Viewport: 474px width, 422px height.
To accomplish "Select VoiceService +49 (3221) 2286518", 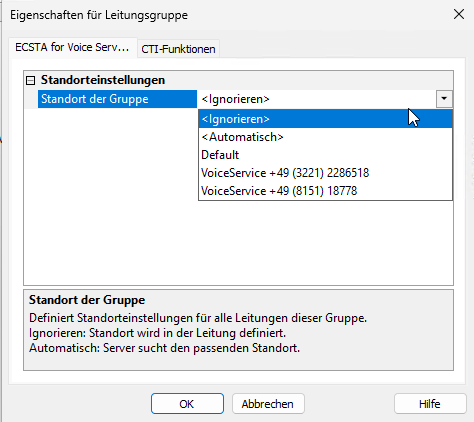I will pyautogui.click(x=325, y=173).
